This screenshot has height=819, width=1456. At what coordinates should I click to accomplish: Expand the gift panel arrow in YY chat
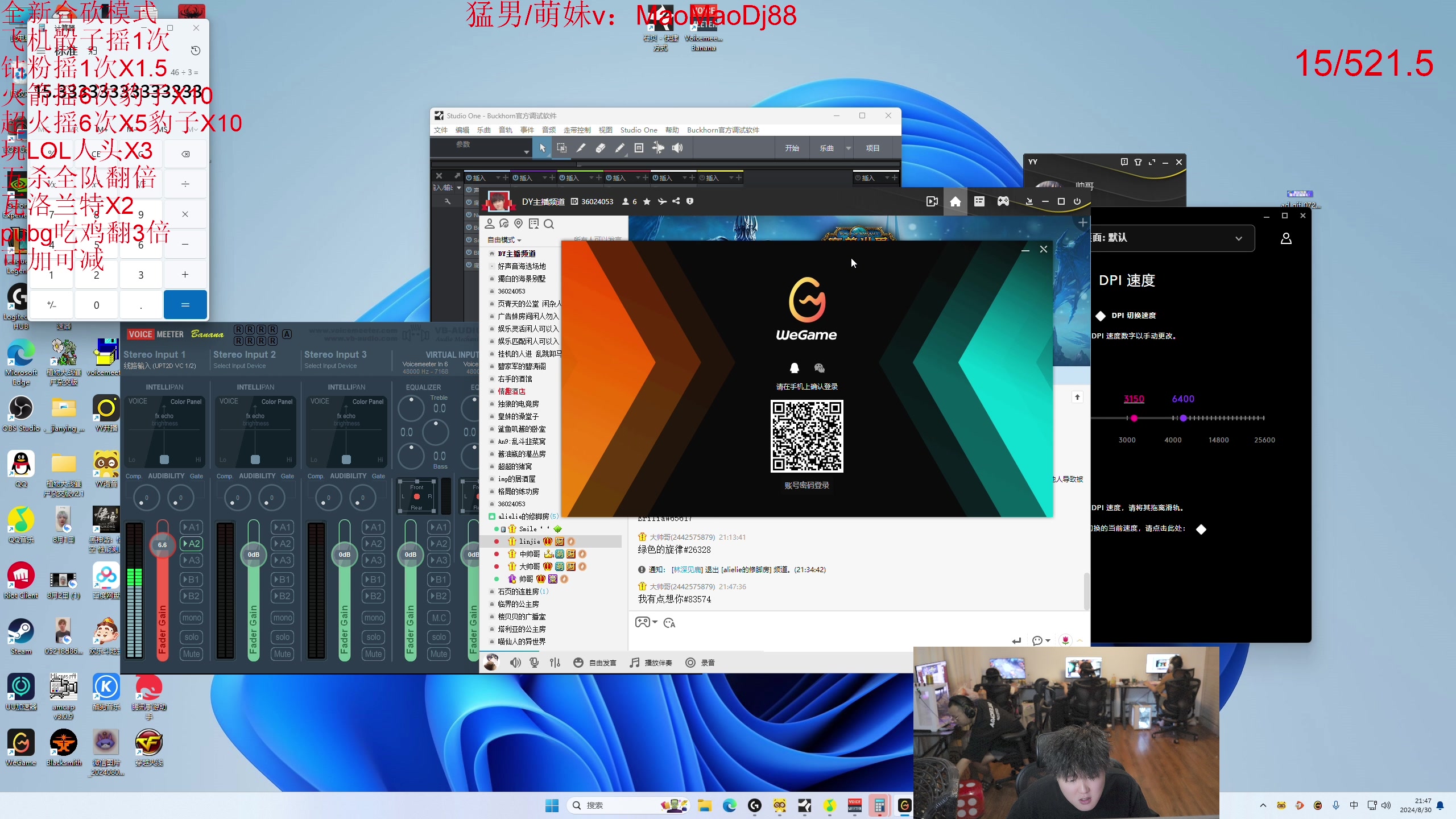pyautogui.click(x=1079, y=640)
